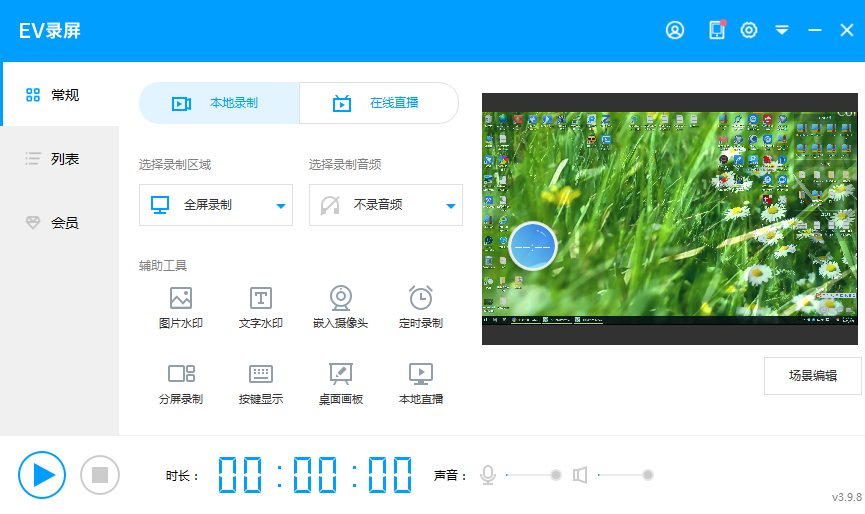The height and width of the screenshot is (514, 865).
Task: Open the 会员 membership tab
Action: click(60, 223)
